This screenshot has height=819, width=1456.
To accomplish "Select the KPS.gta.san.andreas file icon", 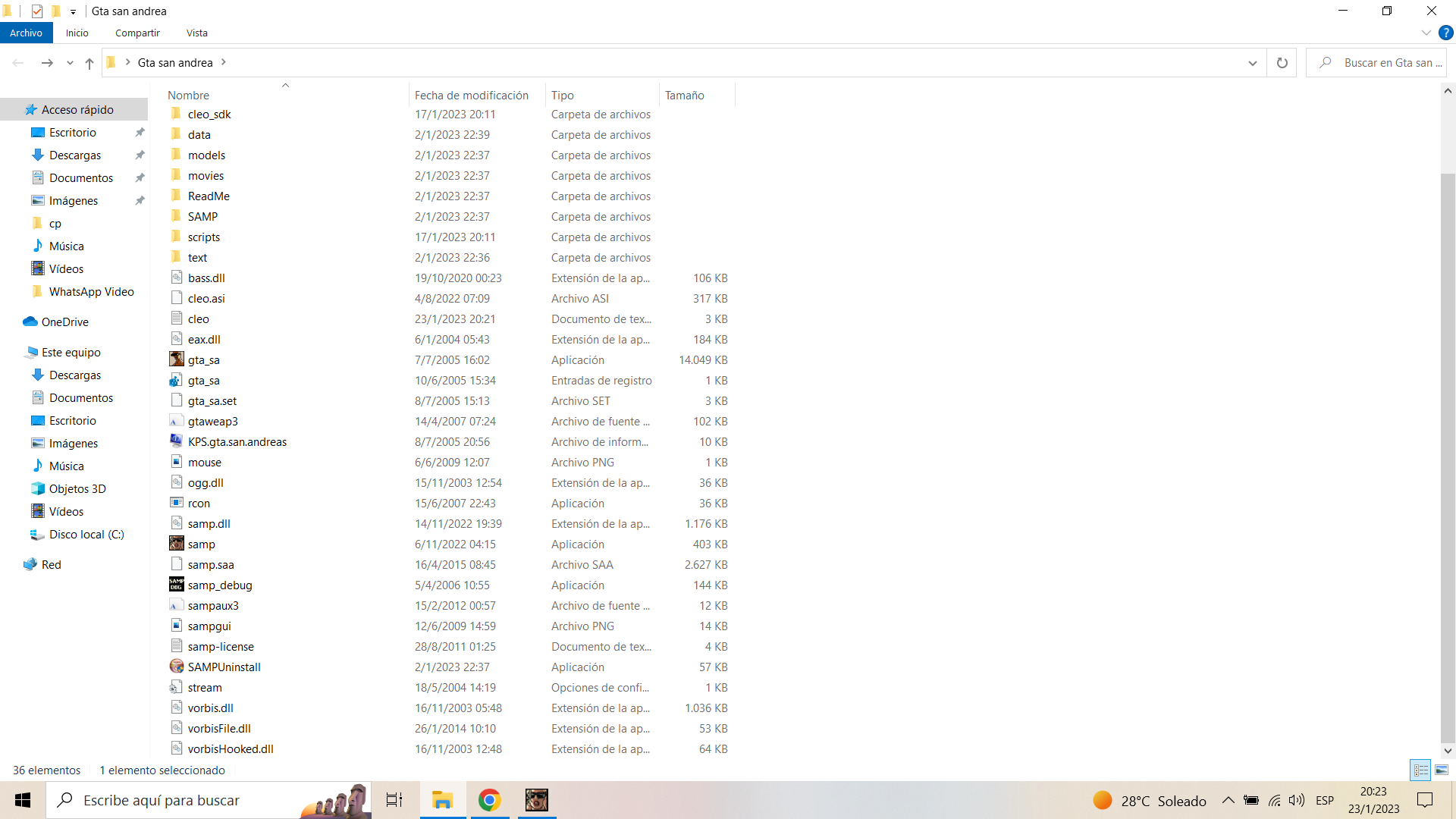I will pyautogui.click(x=176, y=441).
